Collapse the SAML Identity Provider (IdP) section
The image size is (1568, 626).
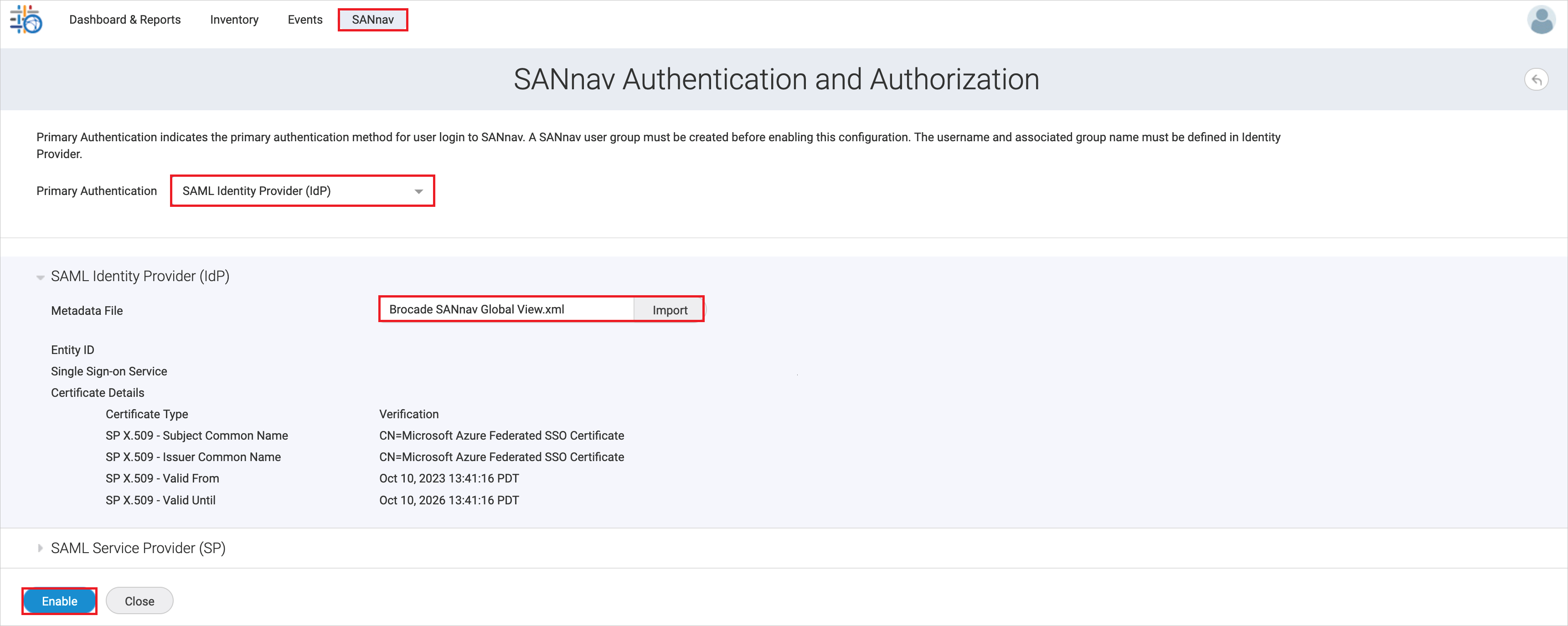tap(139, 276)
